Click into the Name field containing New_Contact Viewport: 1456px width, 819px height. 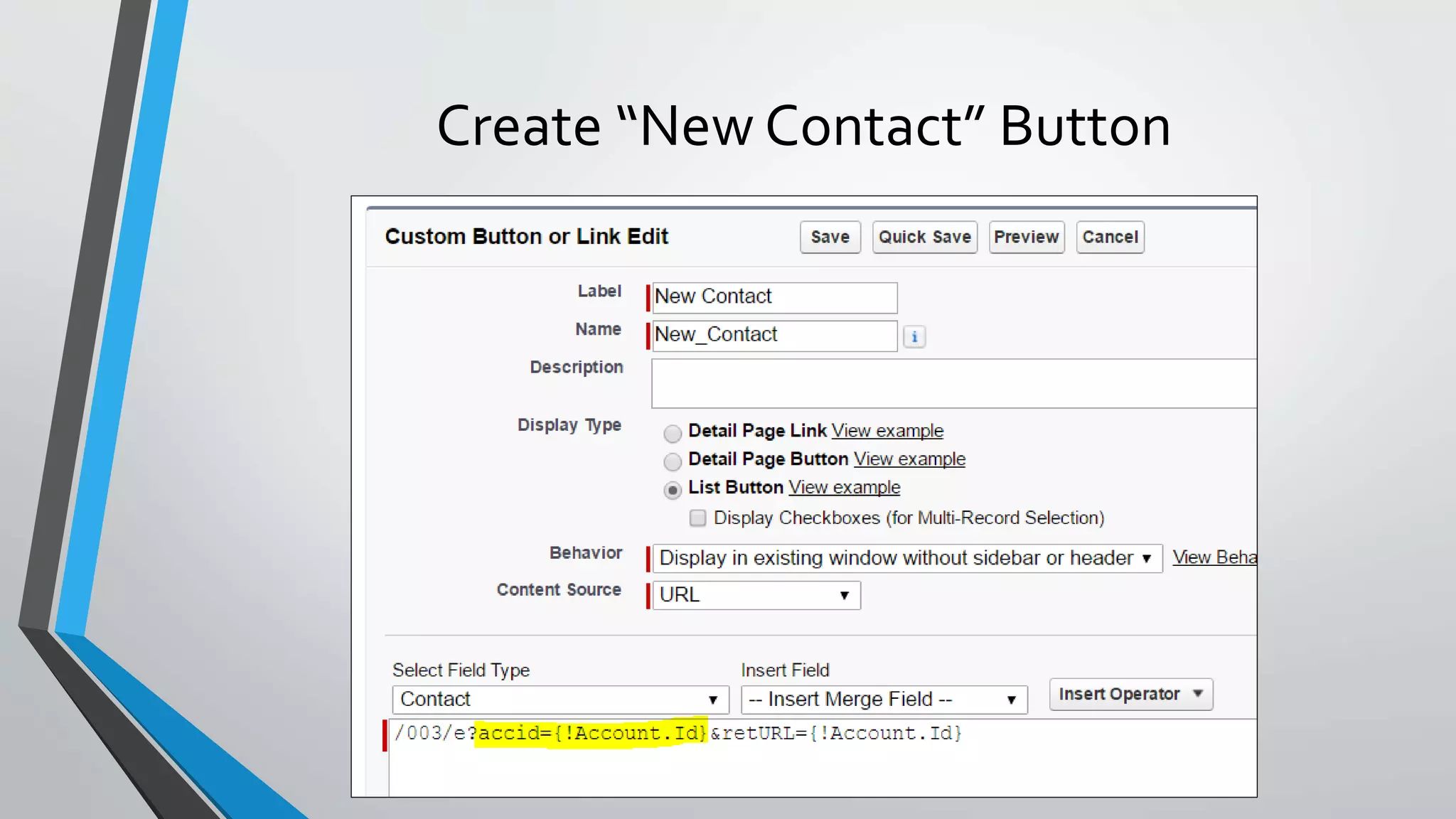[x=774, y=336]
